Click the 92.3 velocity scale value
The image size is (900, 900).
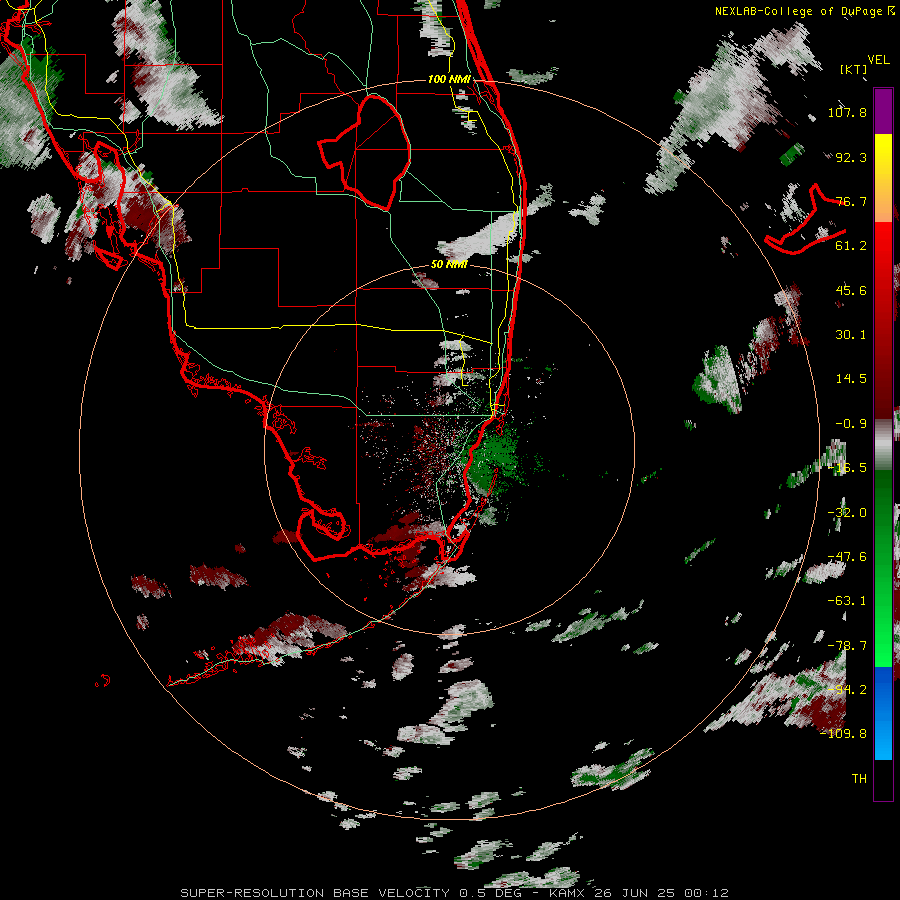pos(851,157)
